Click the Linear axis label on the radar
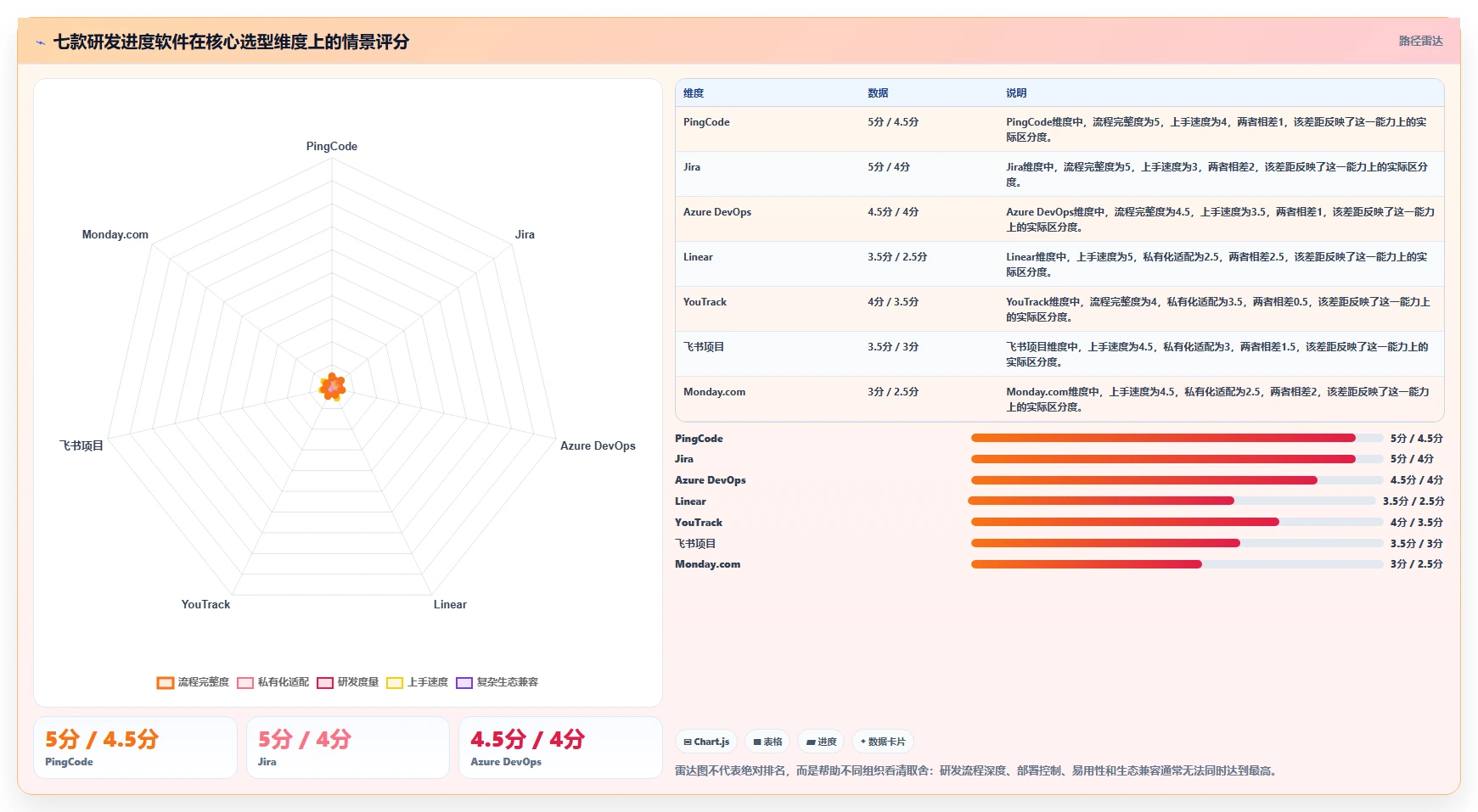The height and width of the screenshot is (812, 1478). (x=450, y=604)
